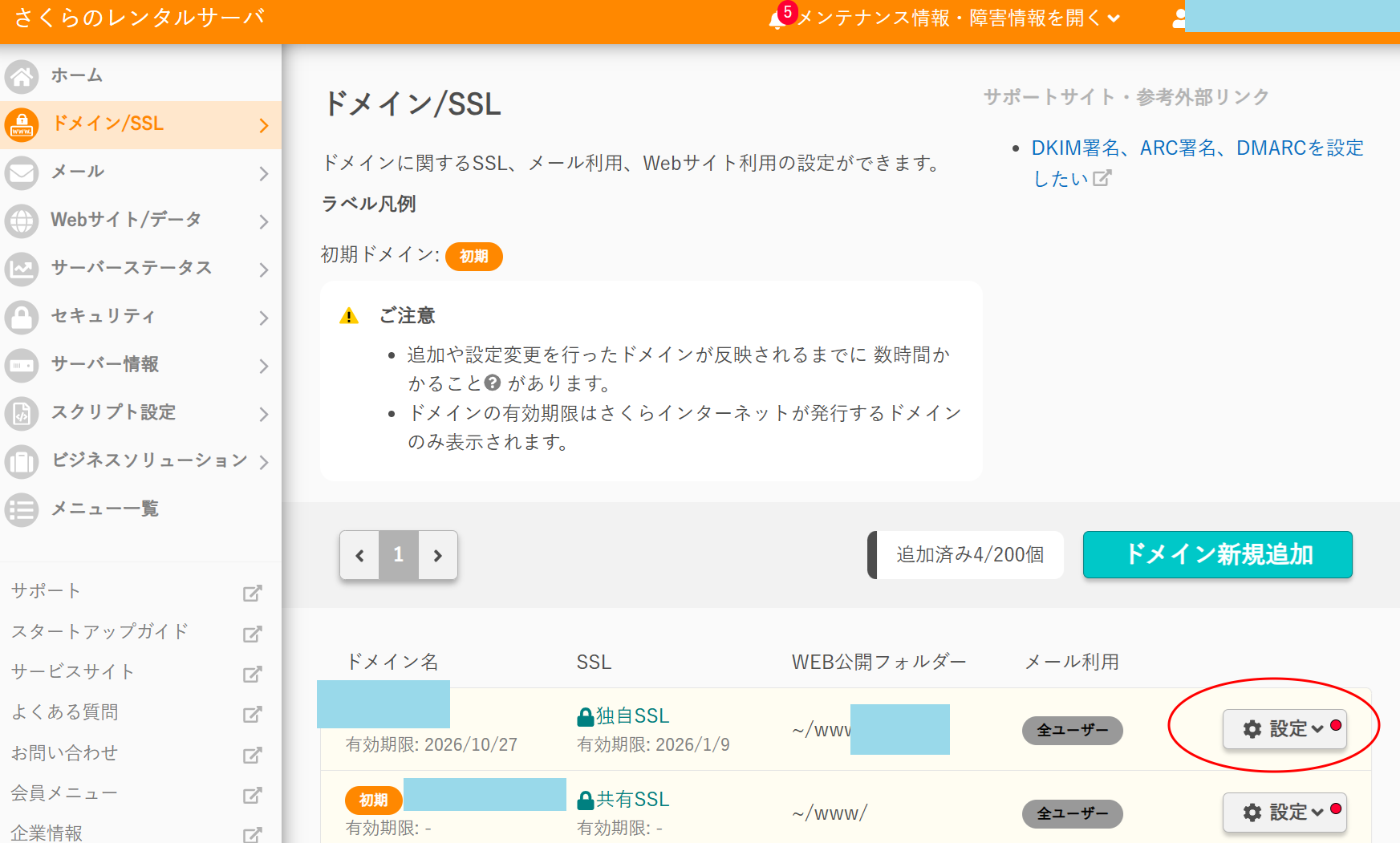The width and height of the screenshot is (1400, 843).
Task: Open the 設定 dropdown for the 初期 domain
Action: click(1283, 813)
